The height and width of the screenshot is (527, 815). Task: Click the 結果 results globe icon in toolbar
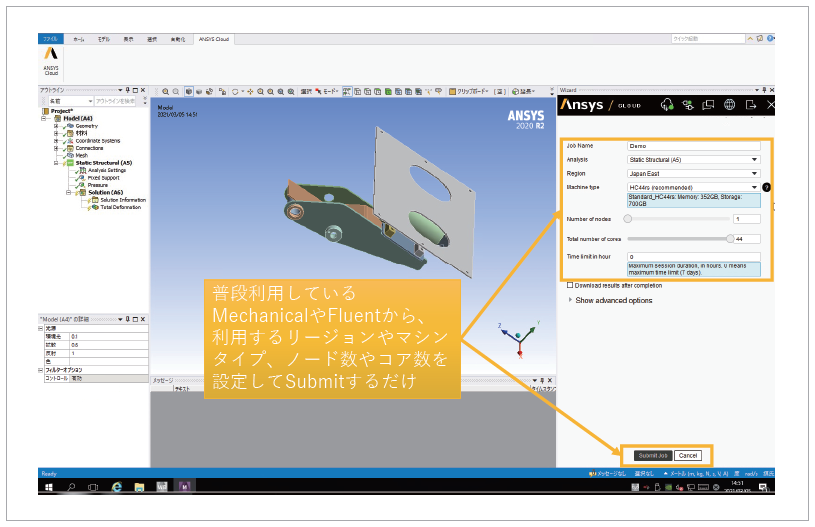(x=515, y=91)
